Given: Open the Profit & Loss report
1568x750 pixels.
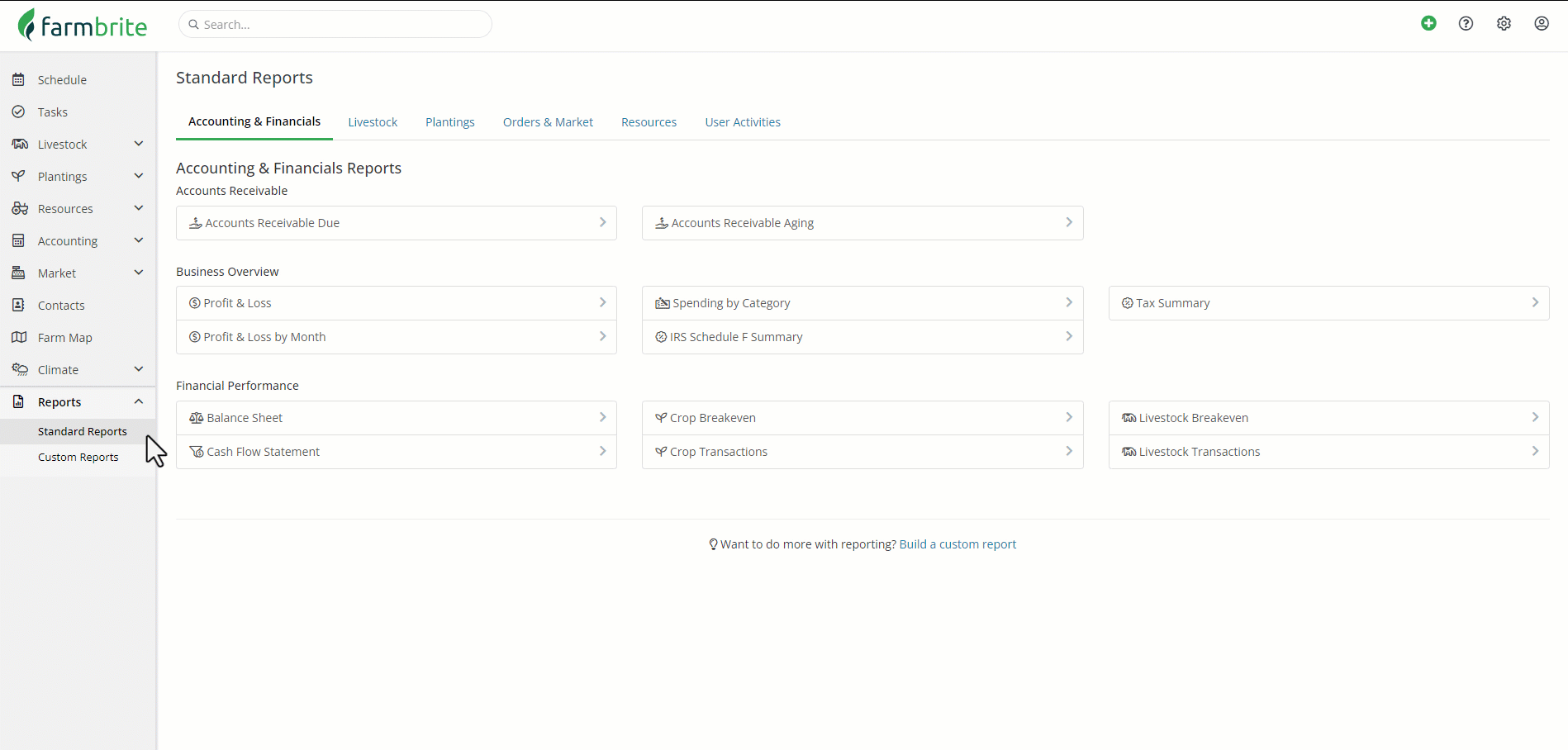Looking at the screenshot, I should (397, 303).
